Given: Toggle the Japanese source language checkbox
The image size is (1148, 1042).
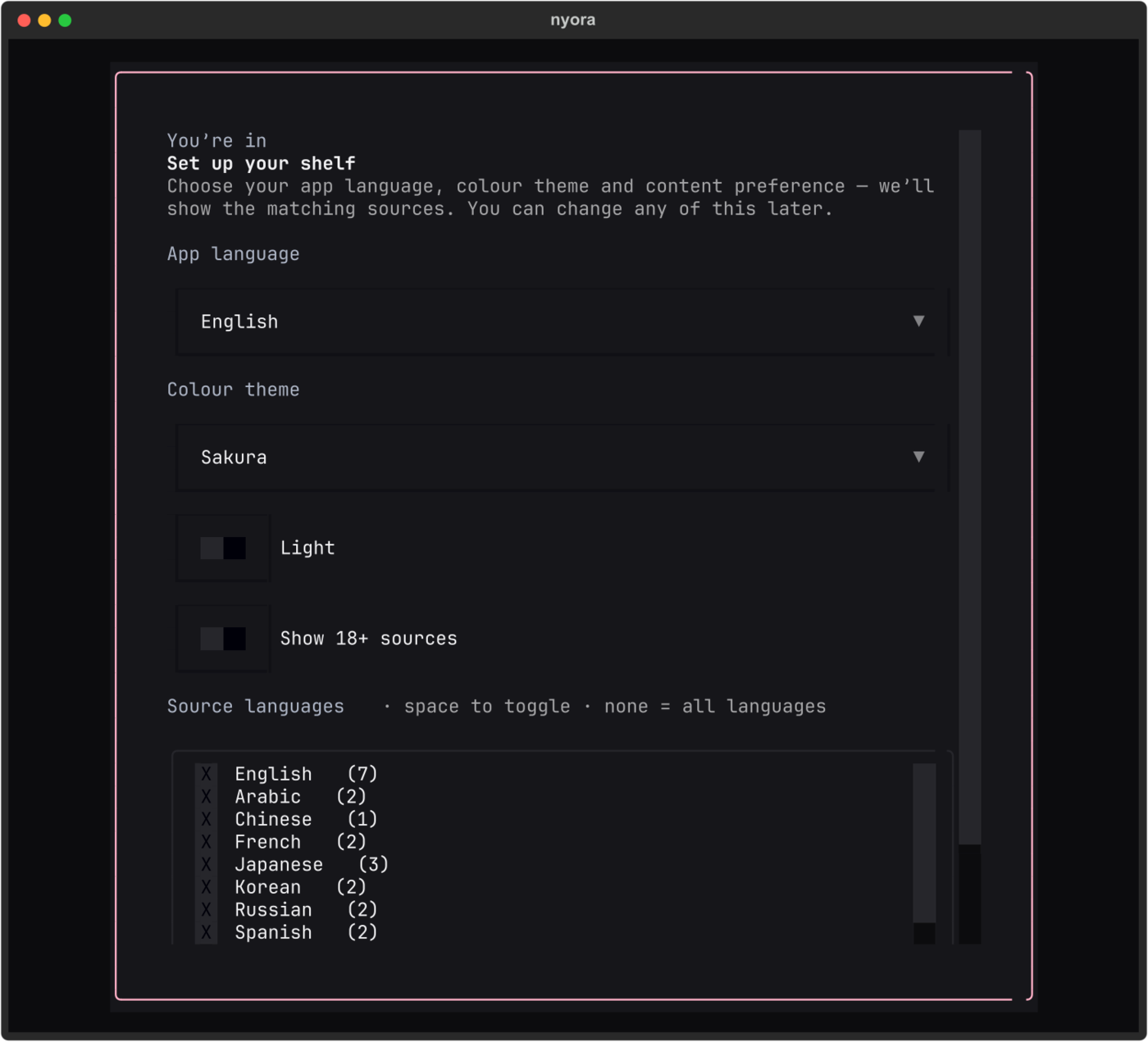Looking at the screenshot, I should tap(206, 865).
